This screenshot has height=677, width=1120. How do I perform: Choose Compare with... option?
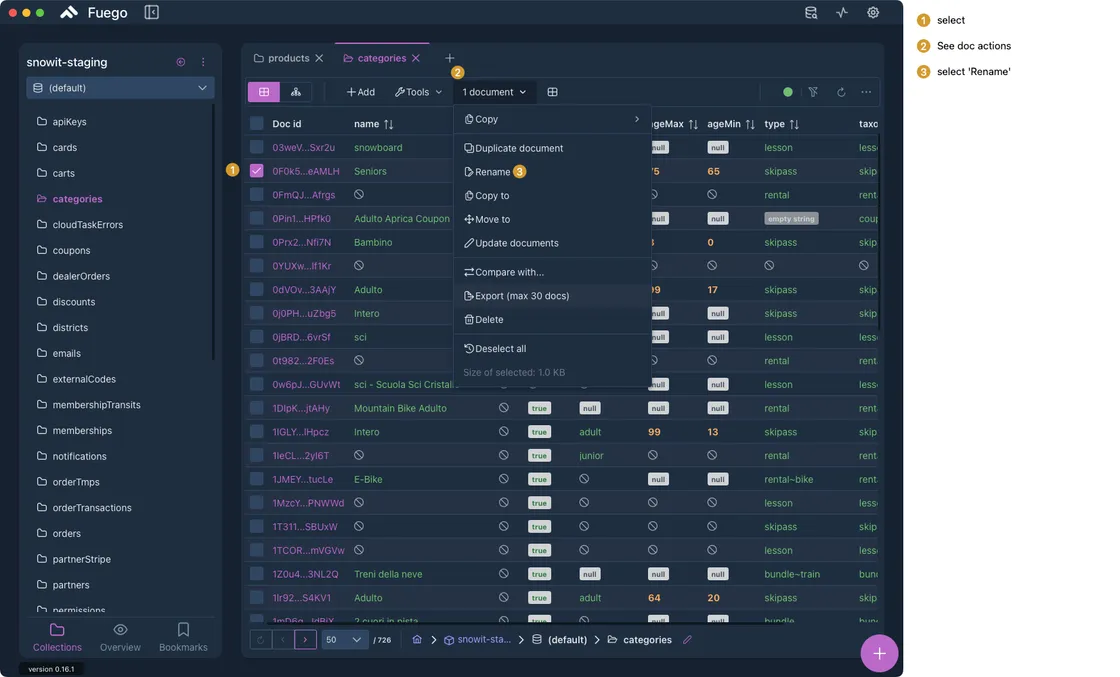pyautogui.click(x=551, y=272)
